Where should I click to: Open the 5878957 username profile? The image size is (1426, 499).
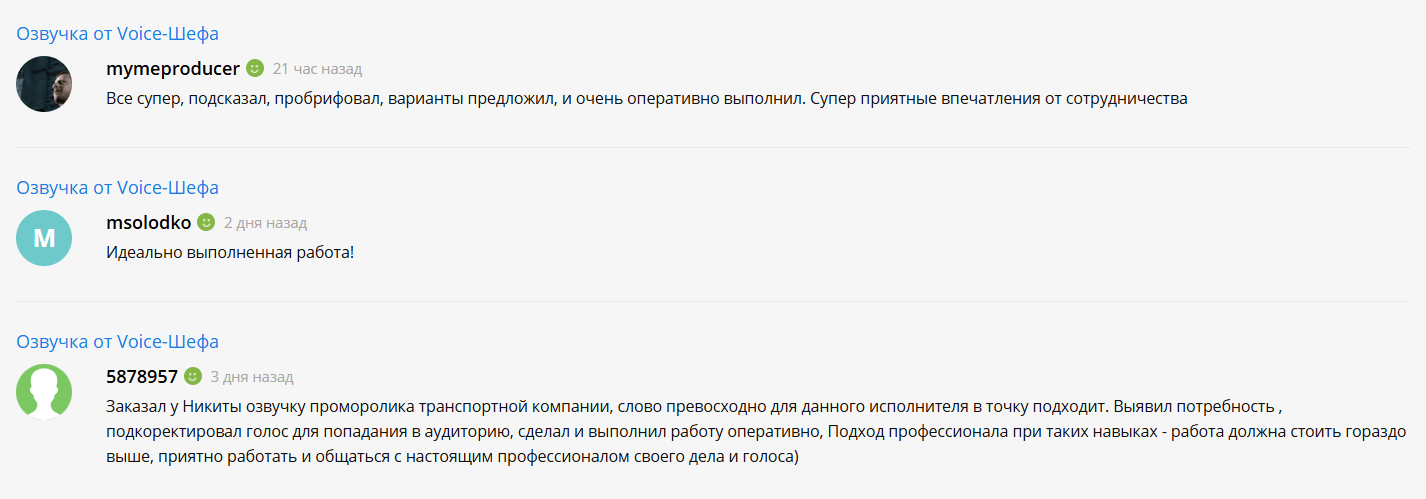pyautogui.click(x=142, y=376)
